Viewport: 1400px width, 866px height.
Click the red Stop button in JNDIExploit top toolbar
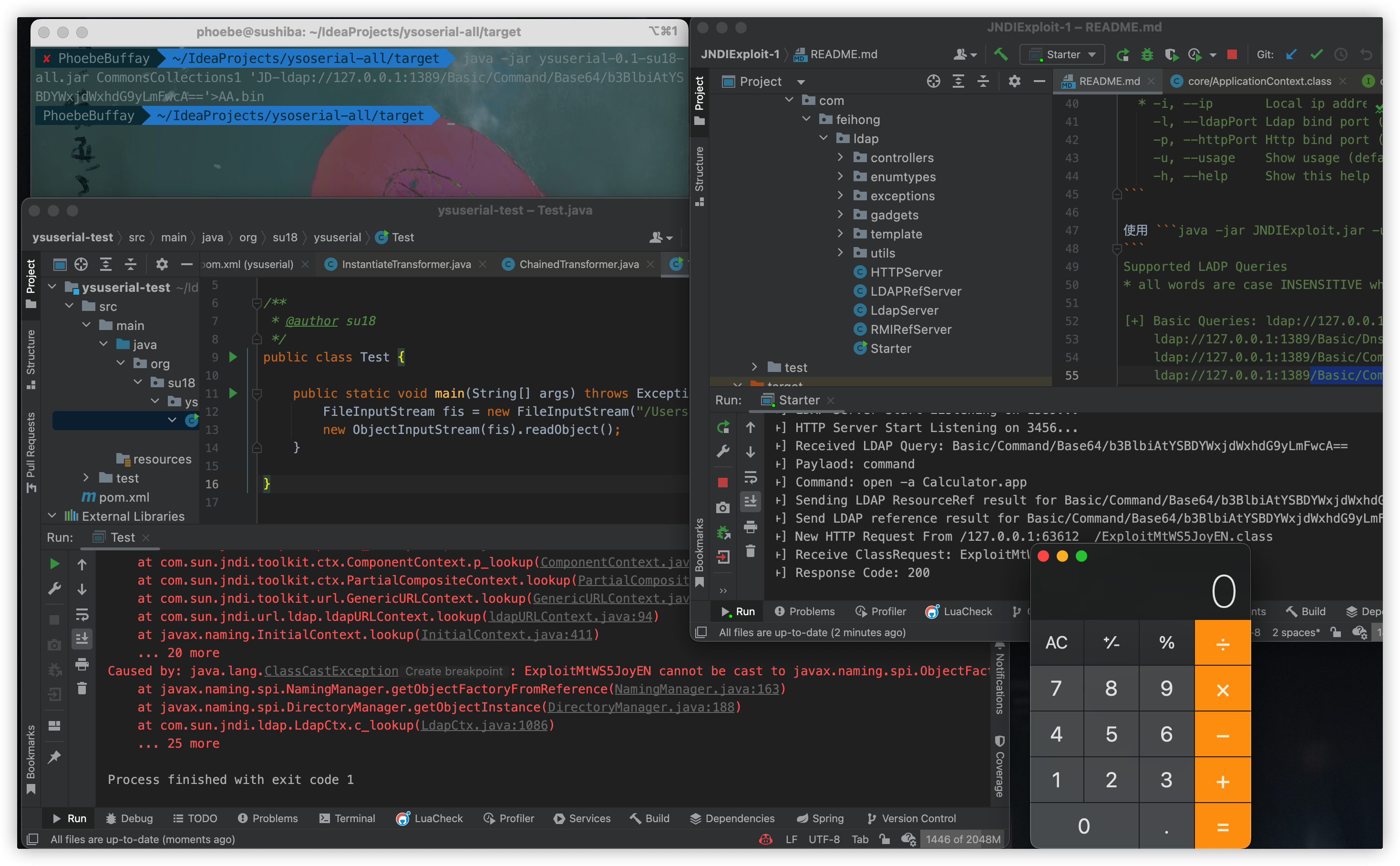coord(1232,54)
